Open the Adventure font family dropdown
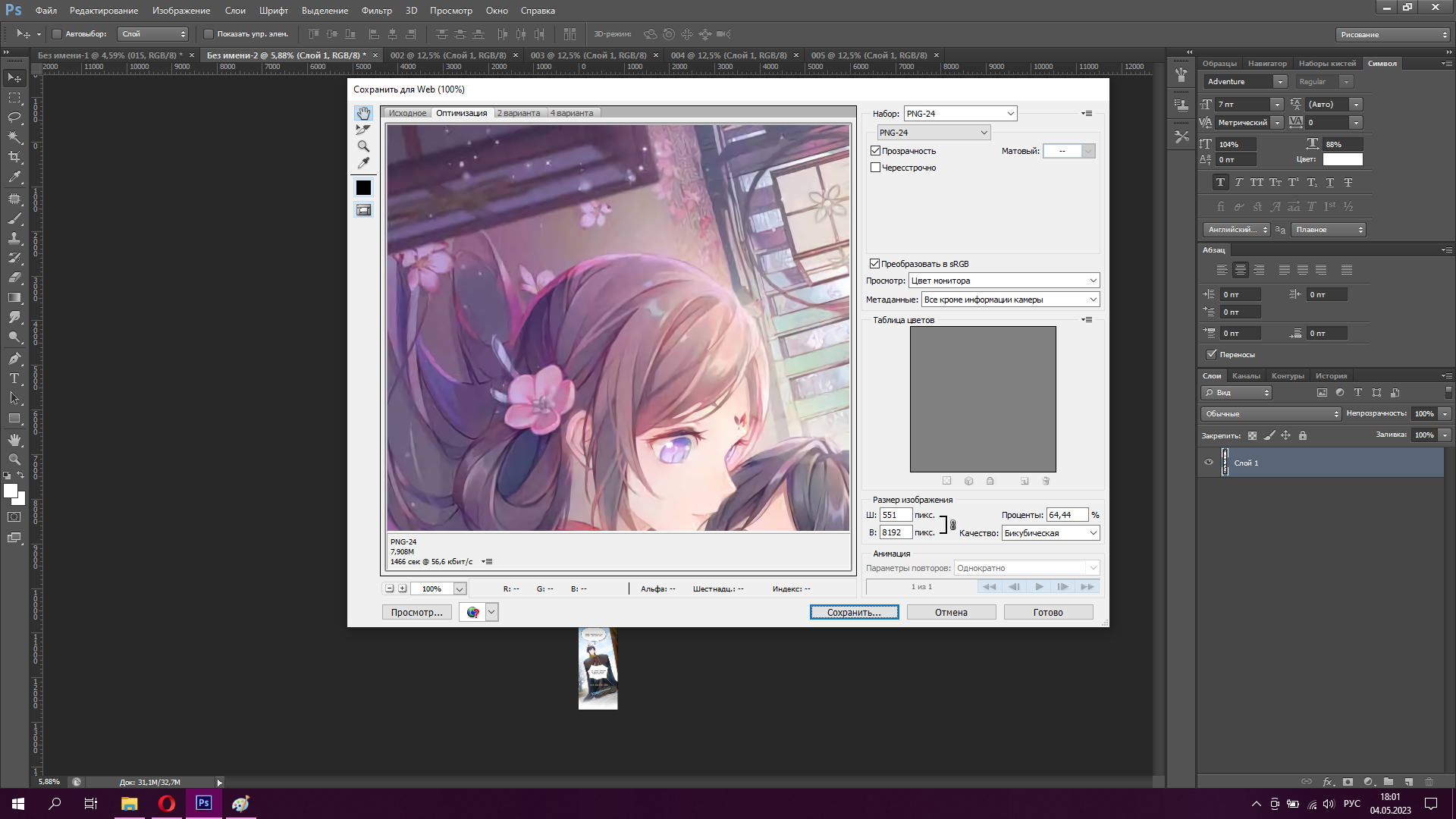Screen dimensions: 1456x819 tap(1280, 82)
